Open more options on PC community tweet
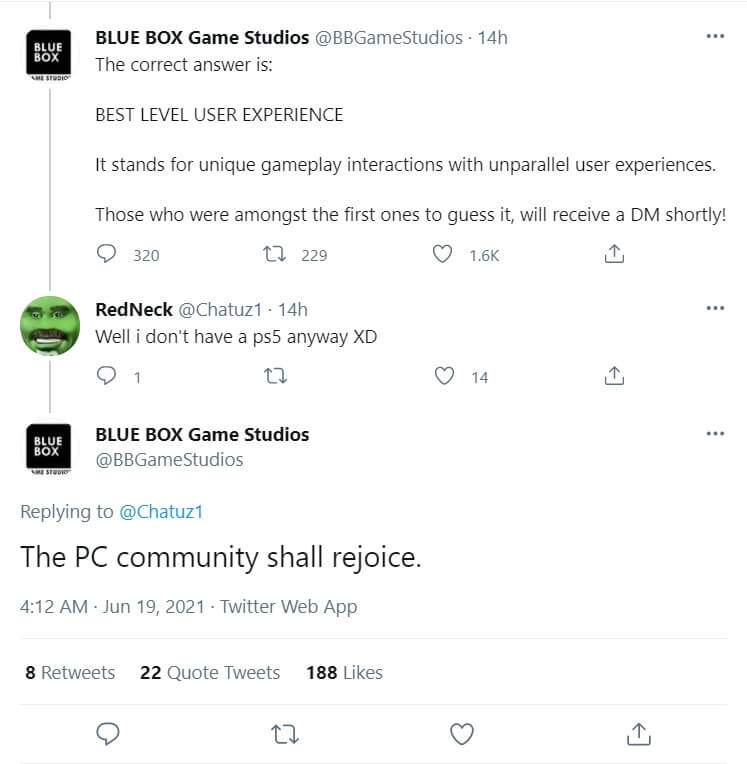Screen dimensions: 747x764 [x=715, y=434]
